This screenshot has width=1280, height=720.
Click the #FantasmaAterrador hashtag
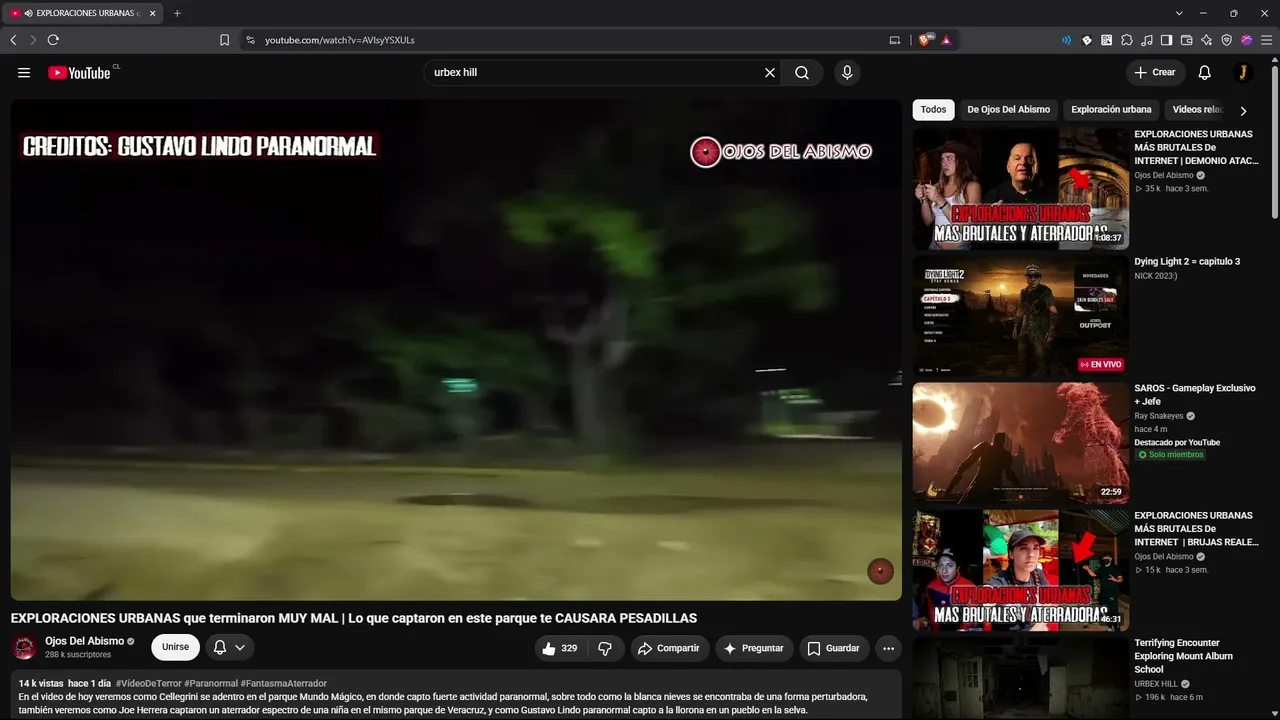pyautogui.click(x=284, y=684)
